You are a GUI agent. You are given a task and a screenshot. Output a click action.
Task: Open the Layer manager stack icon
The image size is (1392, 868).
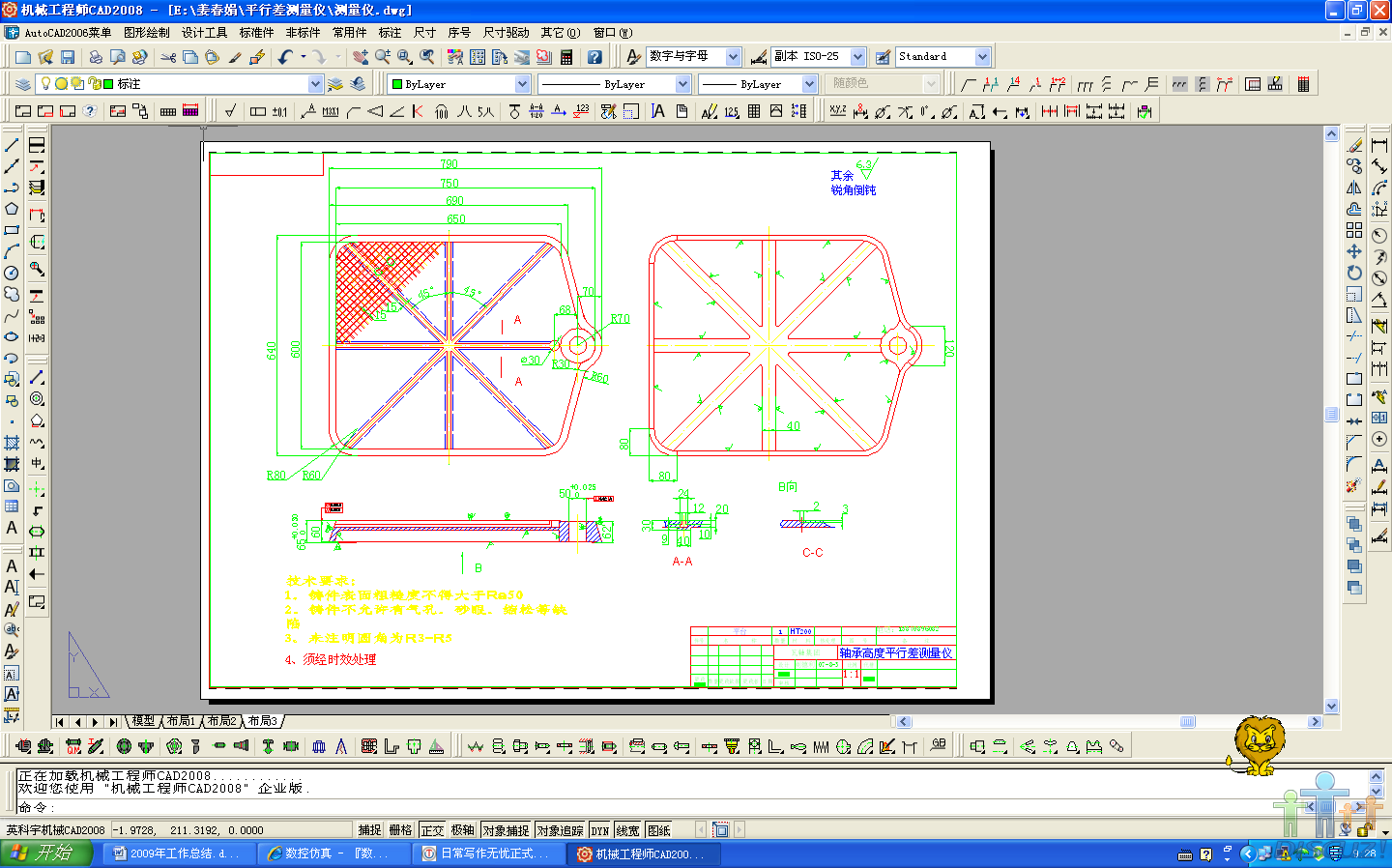pos(23,84)
